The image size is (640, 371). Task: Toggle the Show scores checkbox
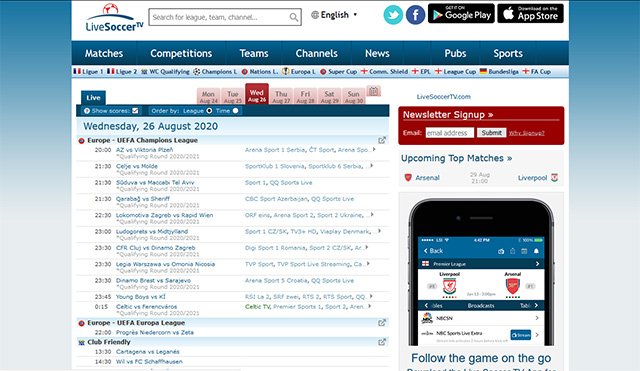pos(135,111)
